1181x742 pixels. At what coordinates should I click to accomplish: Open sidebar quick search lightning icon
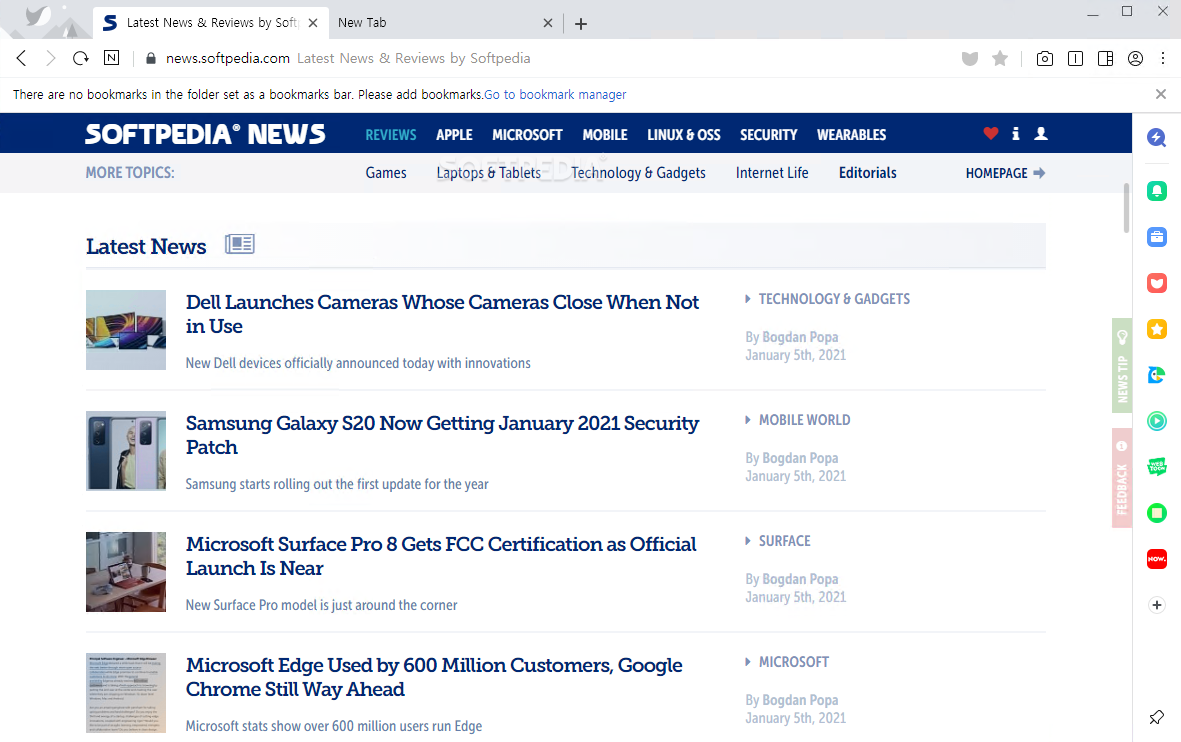click(1157, 137)
